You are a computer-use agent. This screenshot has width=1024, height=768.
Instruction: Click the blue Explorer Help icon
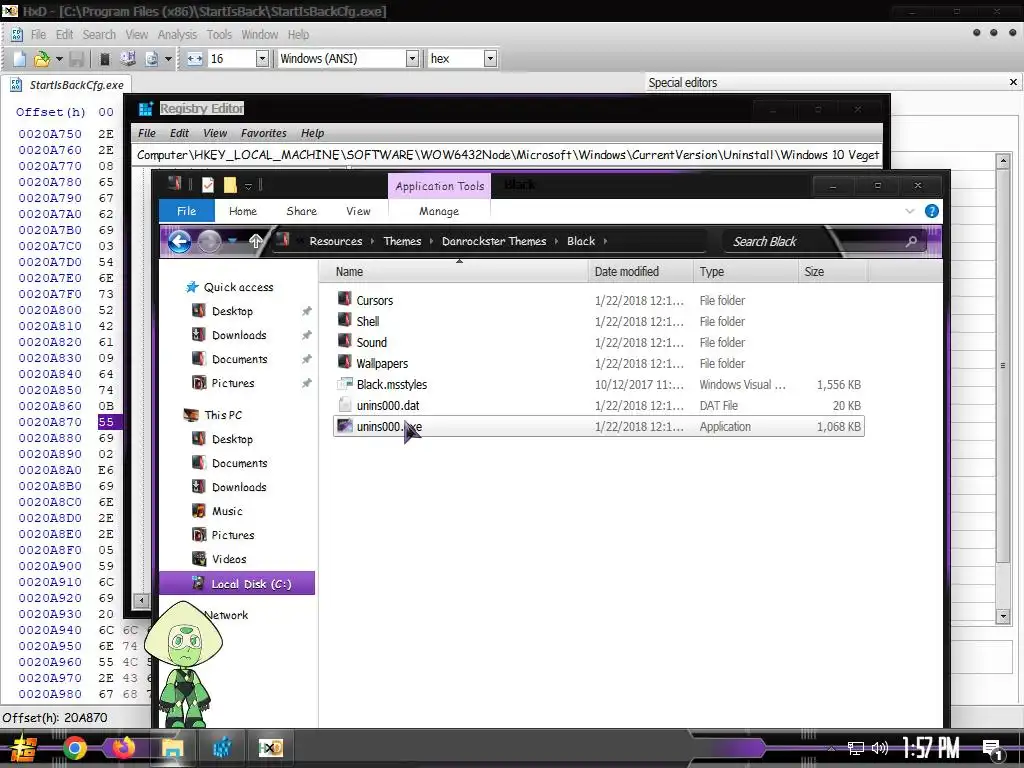[932, 211]
